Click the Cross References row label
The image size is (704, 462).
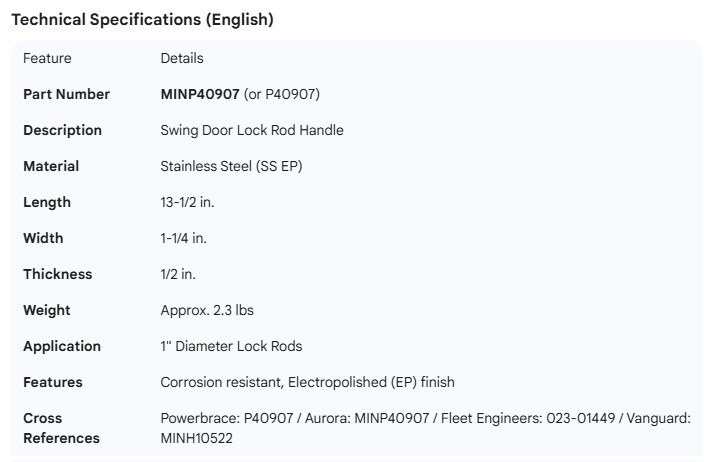click(x=61, y=428)
